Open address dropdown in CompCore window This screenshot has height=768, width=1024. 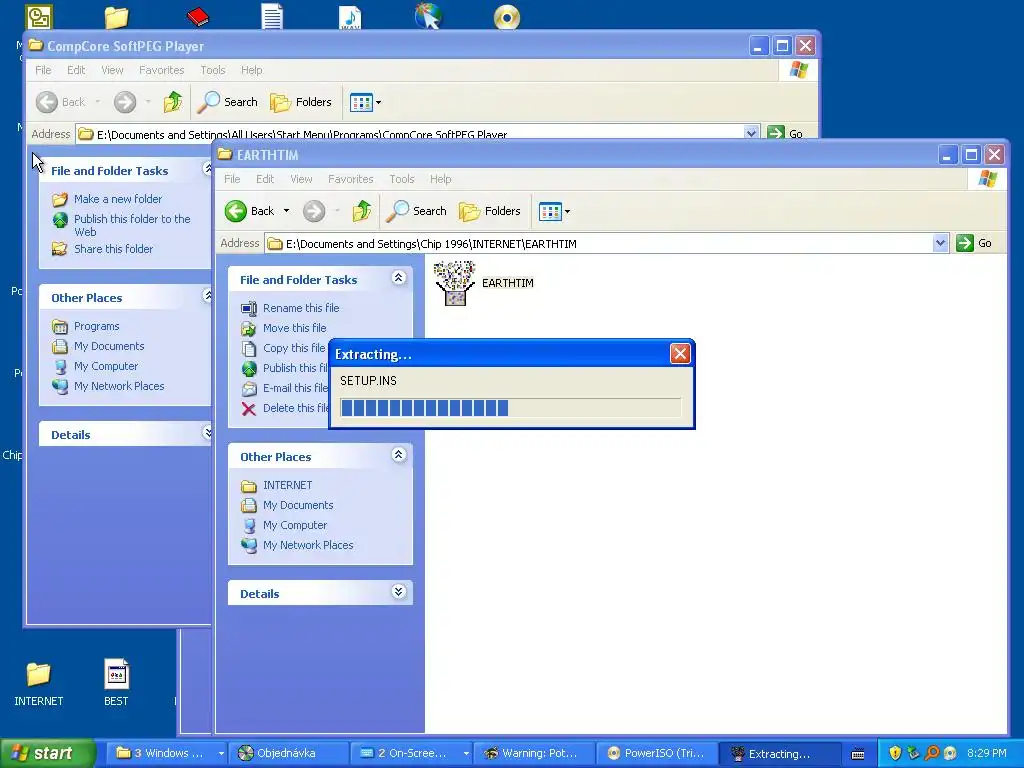[x=751, y=133]
